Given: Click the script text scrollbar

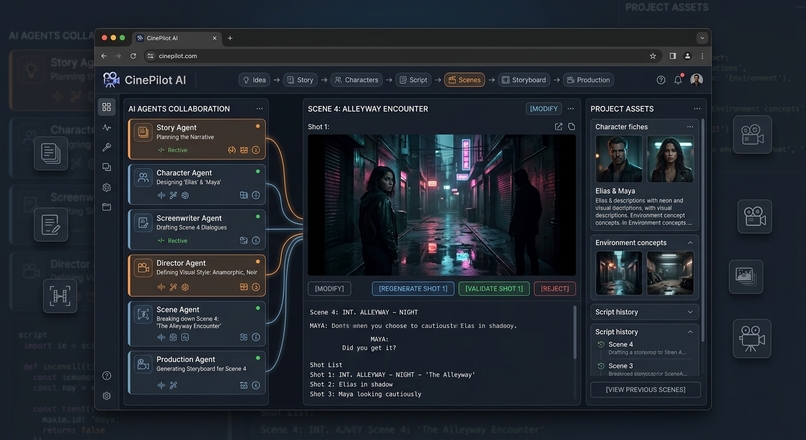Looking at the screenshot, I should (575, 332).
